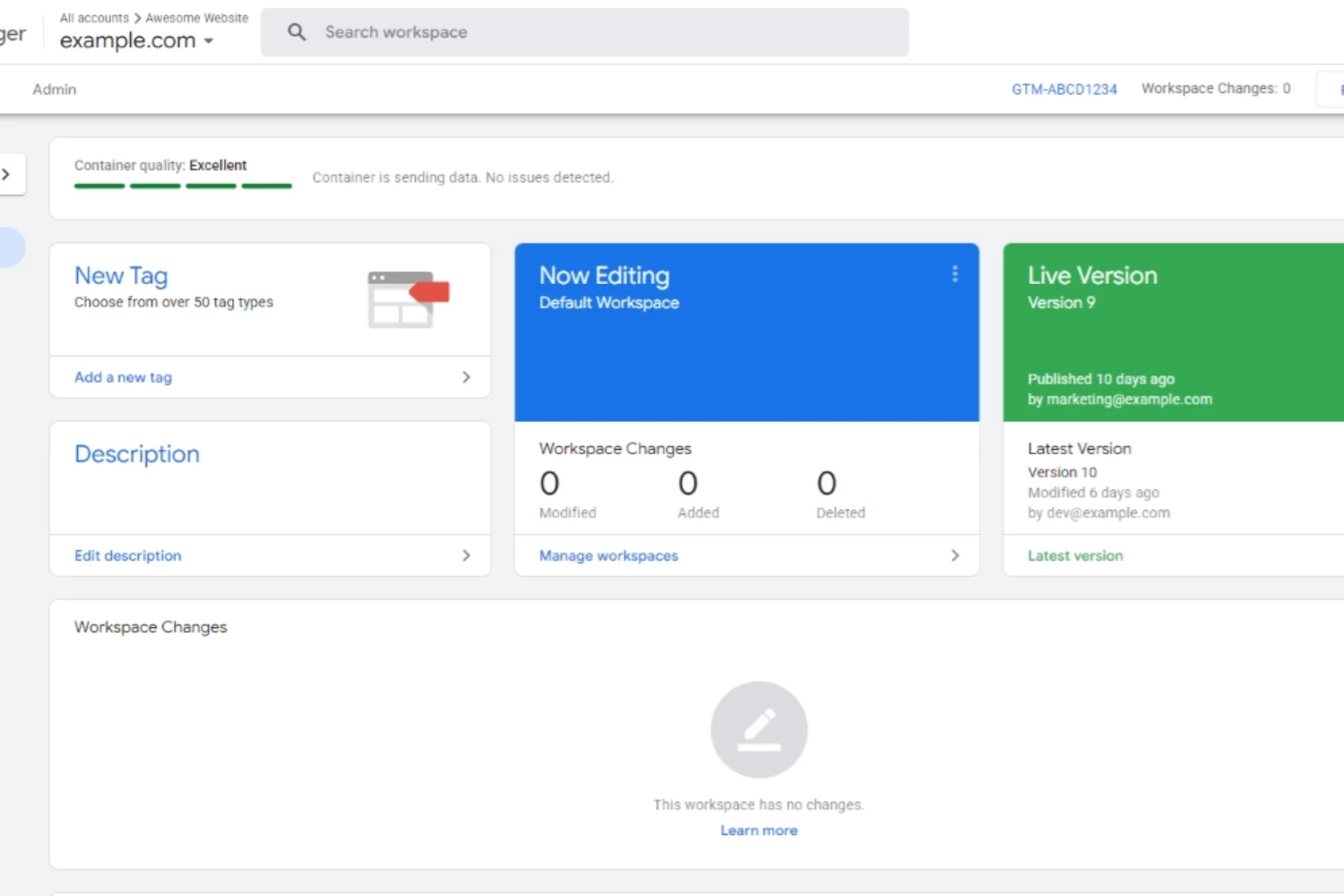1344x896 pixels.
Task: Click 'by marketing@example.com' text
Action: pyautogui.click(x=1120, y=400)
